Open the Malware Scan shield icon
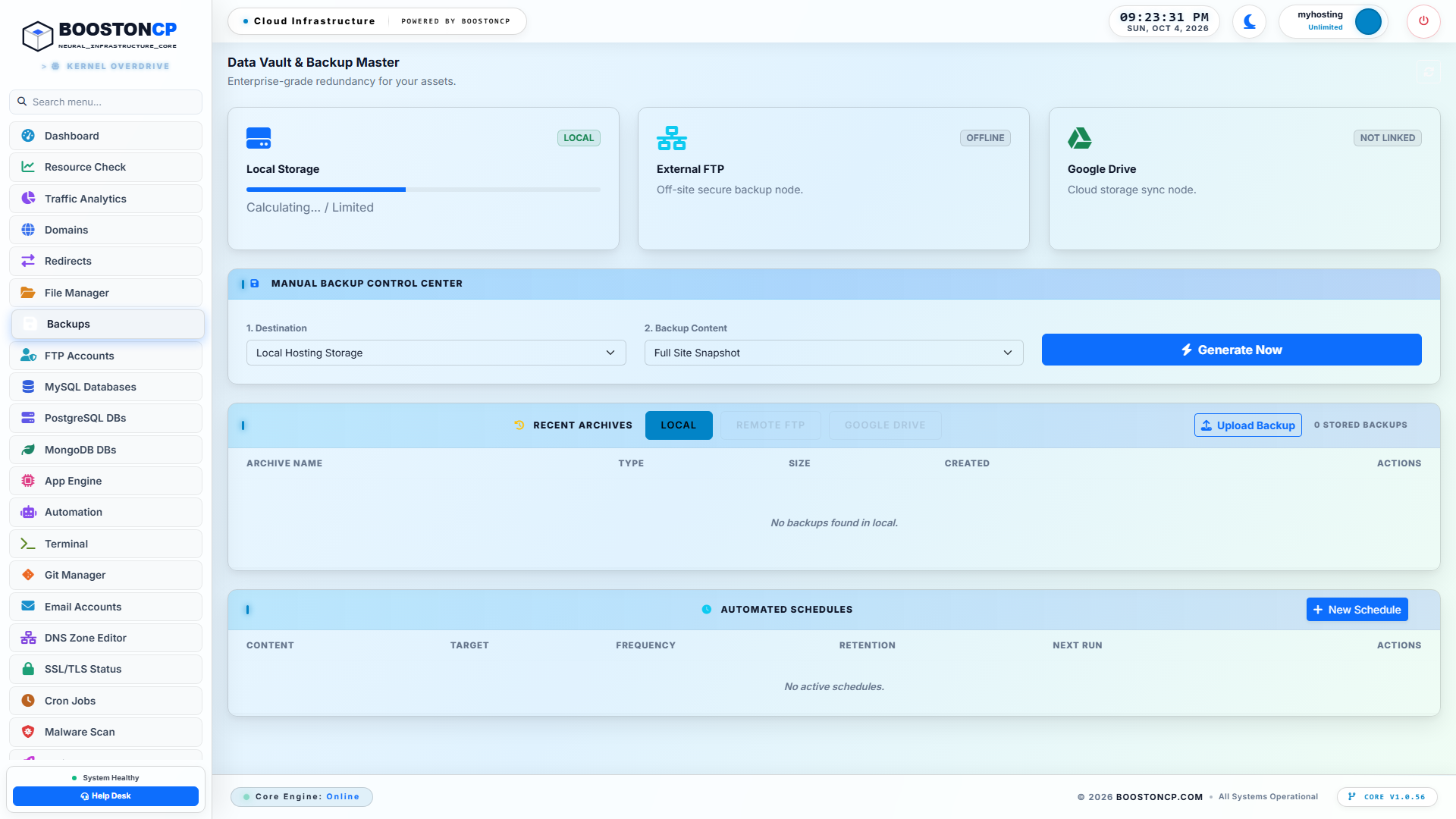The image size is (1456, 819). 28,732
